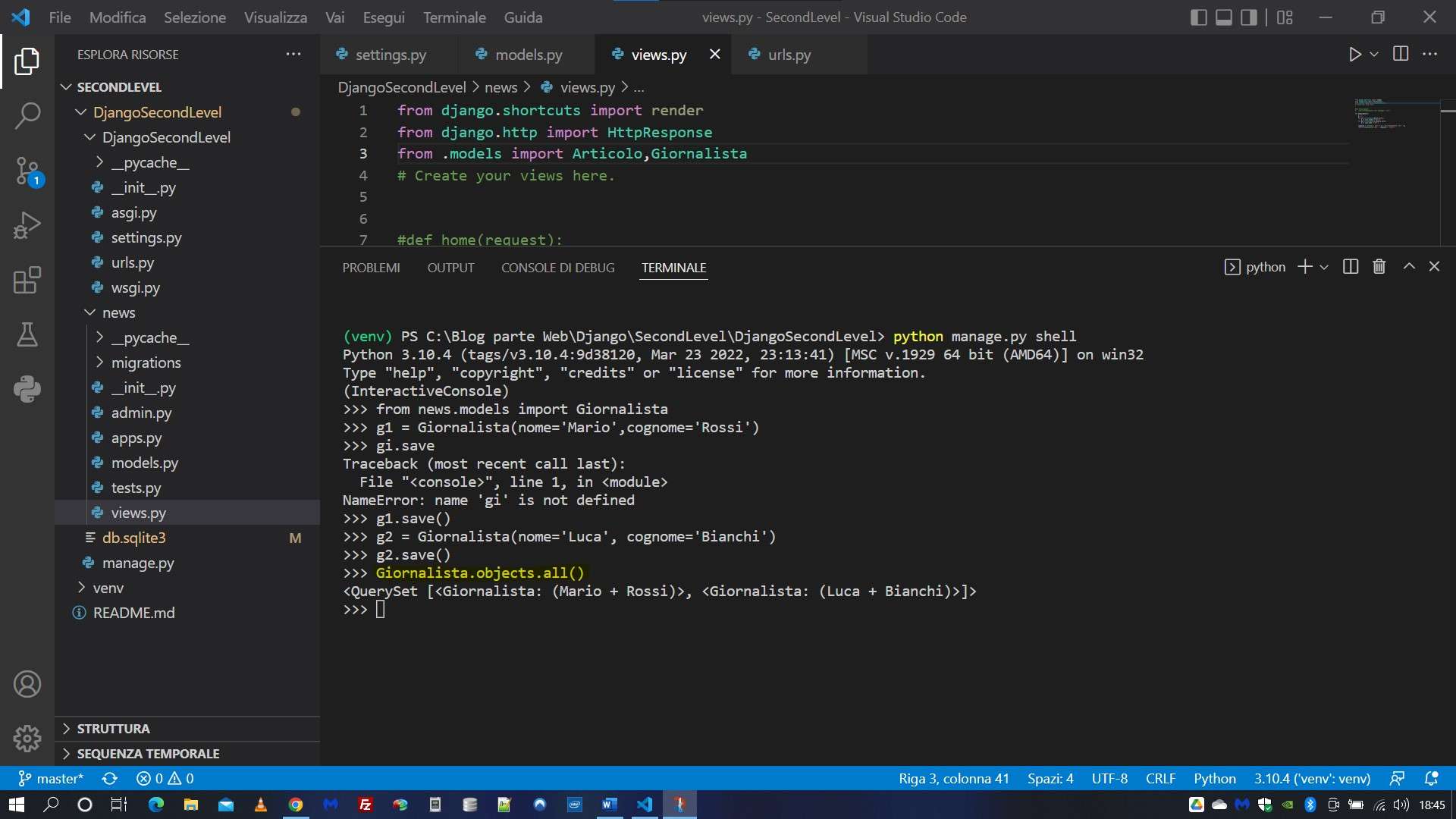Change indentation Spazi: 4
Image resolution: width=1456 pixels, height=819 pixels.
(x=1050, y=779)
